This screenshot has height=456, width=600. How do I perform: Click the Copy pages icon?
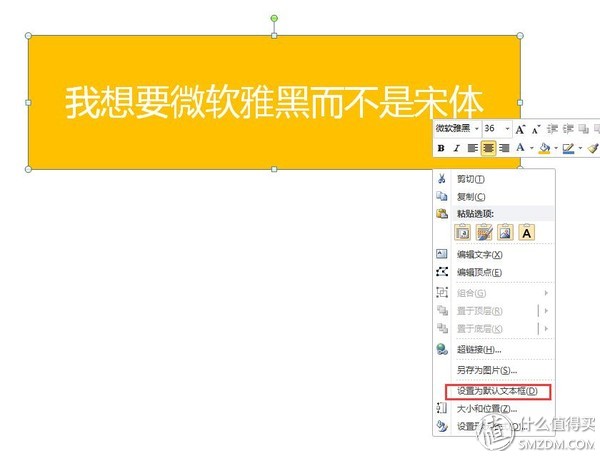click(x=442, y=196)
